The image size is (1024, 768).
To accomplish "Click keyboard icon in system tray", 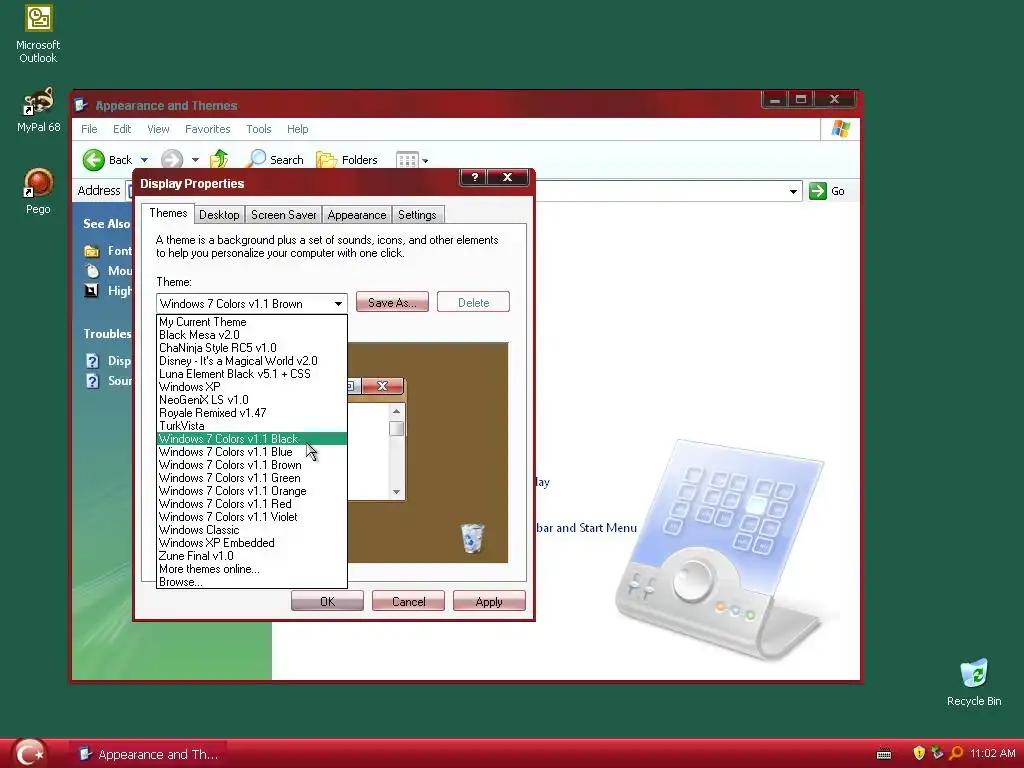I will [x=884, y=754].
